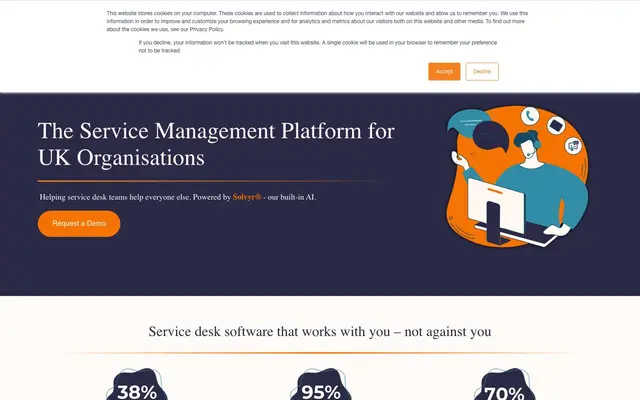Click the paragraph starting "If you decline, your information"

[x=318, y=47]
